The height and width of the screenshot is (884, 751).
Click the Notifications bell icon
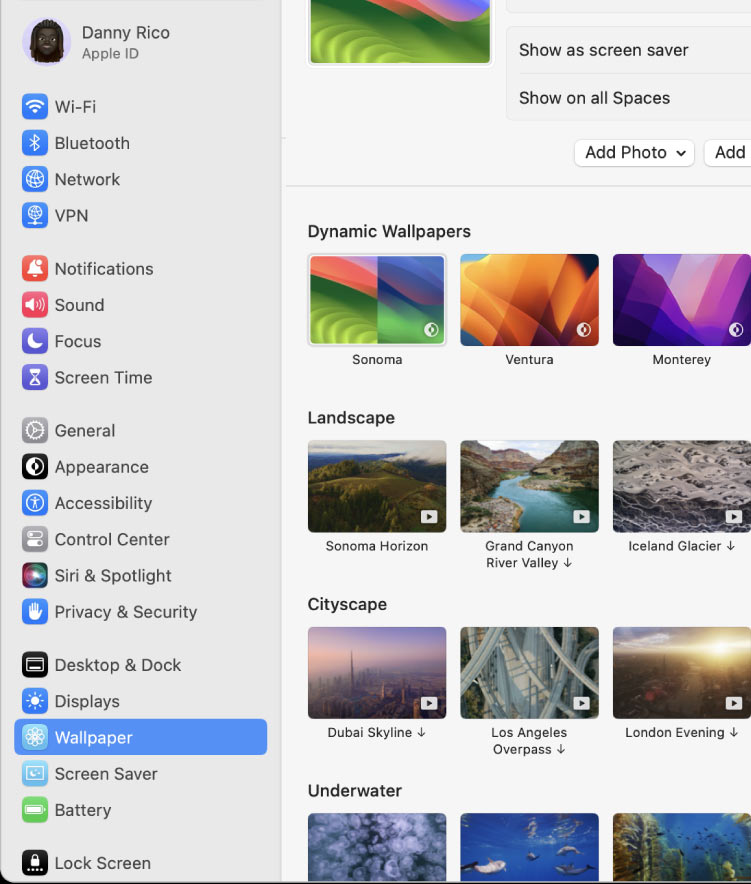coord(35,268)
